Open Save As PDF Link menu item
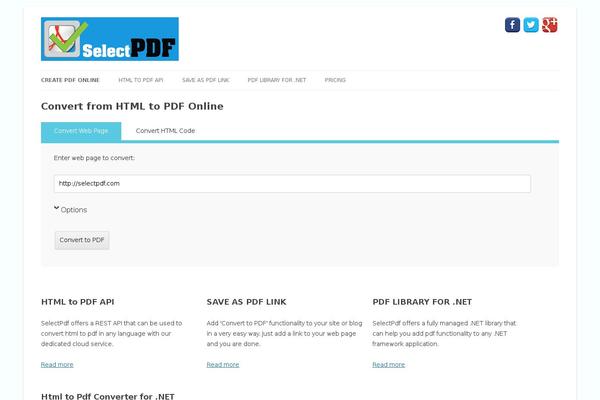Screen dimensions: 600x400 click(x=205, y=80)
